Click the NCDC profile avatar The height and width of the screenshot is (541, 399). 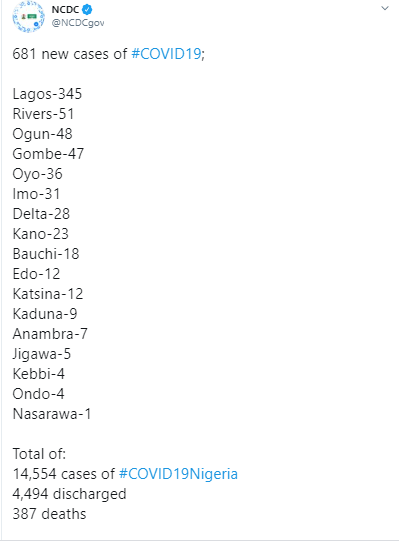coord(28,17)
